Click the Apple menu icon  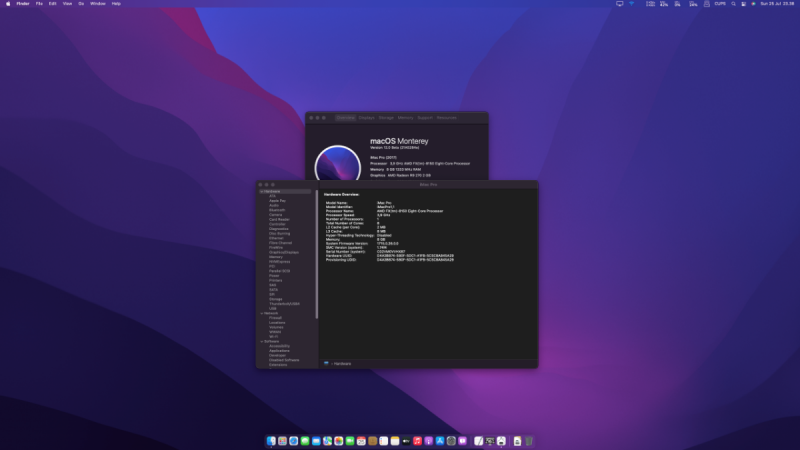7,4
